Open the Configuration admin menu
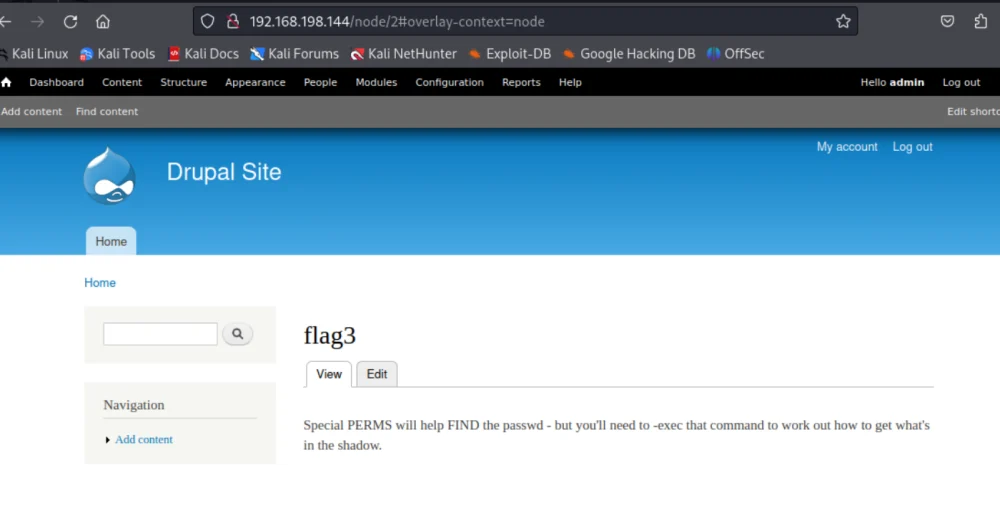The image size is (1000, 528). point(450,82)
